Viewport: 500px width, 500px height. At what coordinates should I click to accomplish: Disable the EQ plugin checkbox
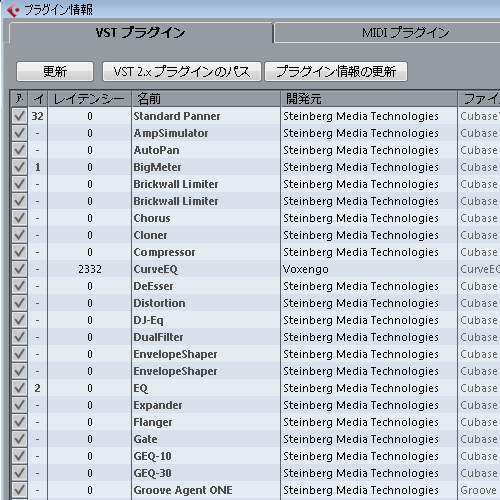click(19, 388)
